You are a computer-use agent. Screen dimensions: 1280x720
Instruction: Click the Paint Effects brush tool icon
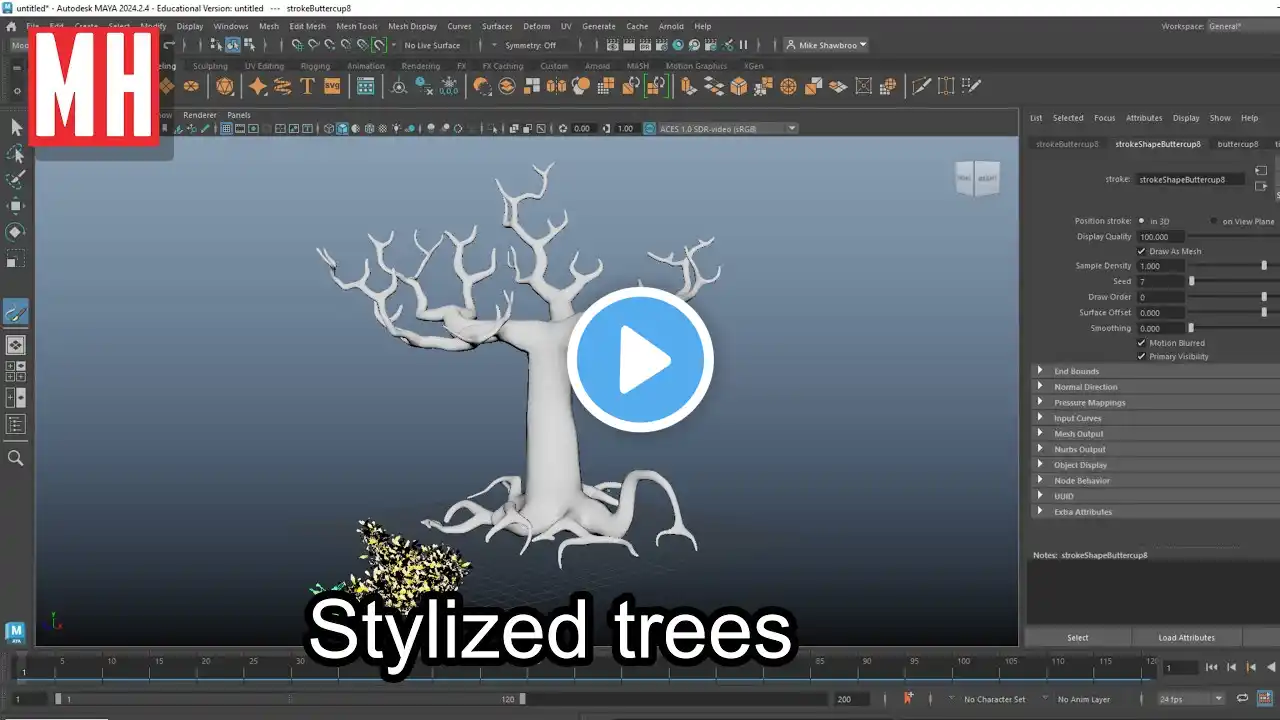click(16, 313)
